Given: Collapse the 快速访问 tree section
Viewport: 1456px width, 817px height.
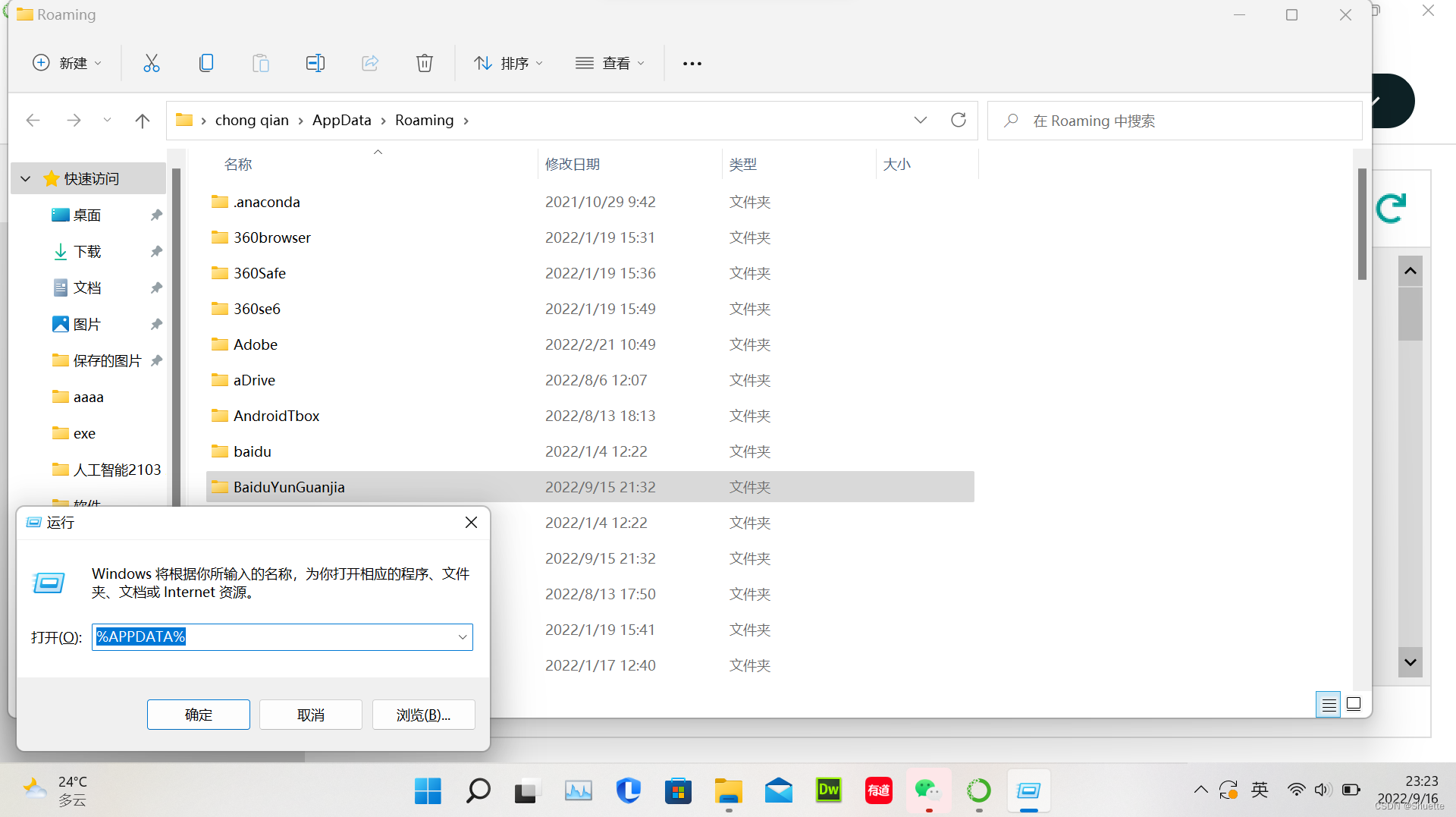Looking at the screenshot, I should tap(26, 179).
